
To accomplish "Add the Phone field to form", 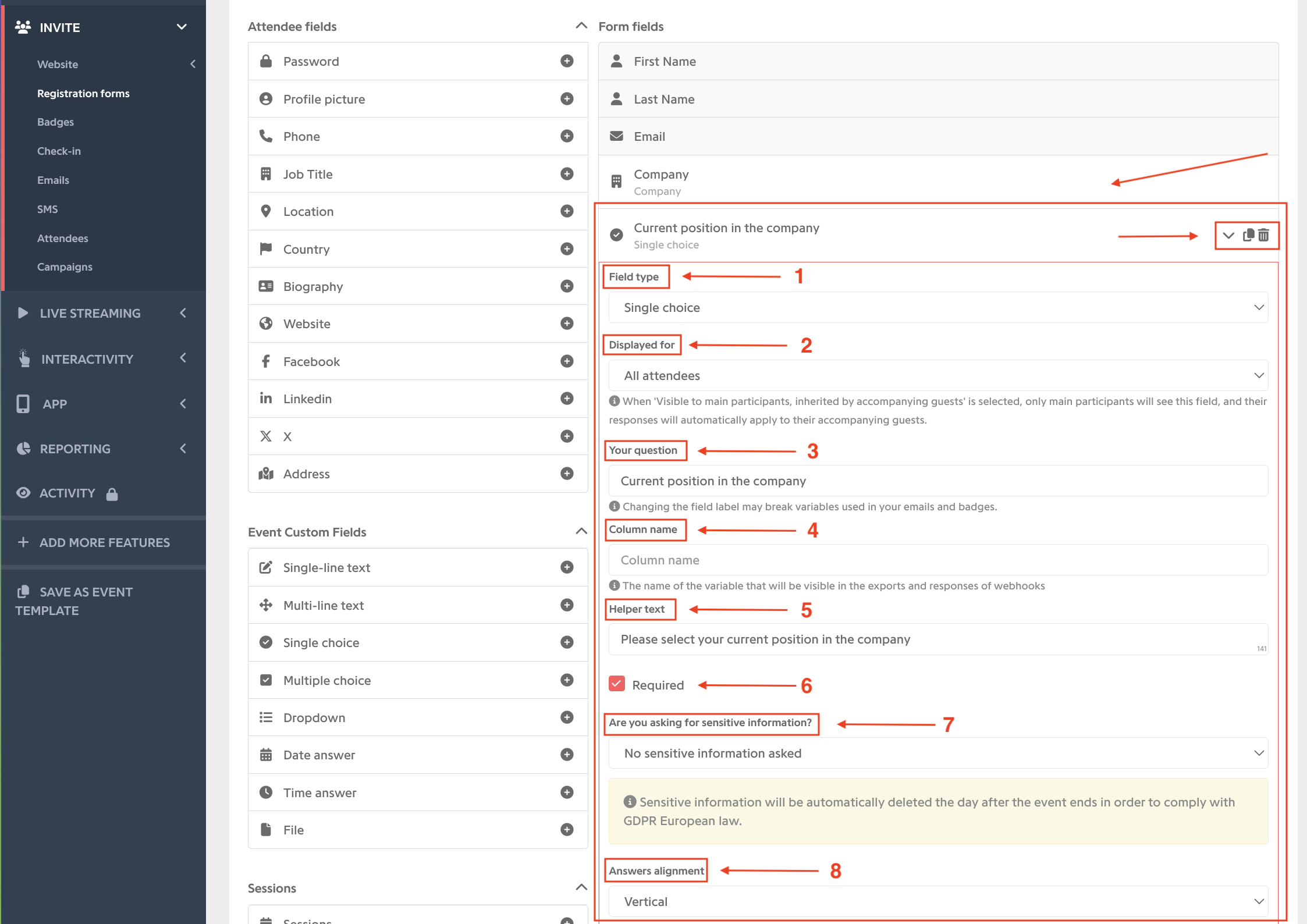I will tap(567, 136).
